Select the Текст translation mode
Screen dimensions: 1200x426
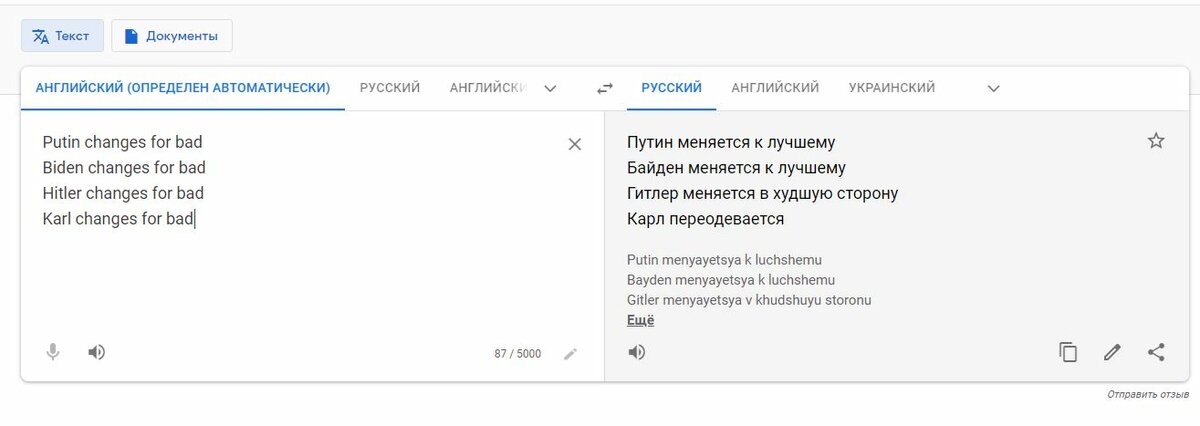pos(62,36)
